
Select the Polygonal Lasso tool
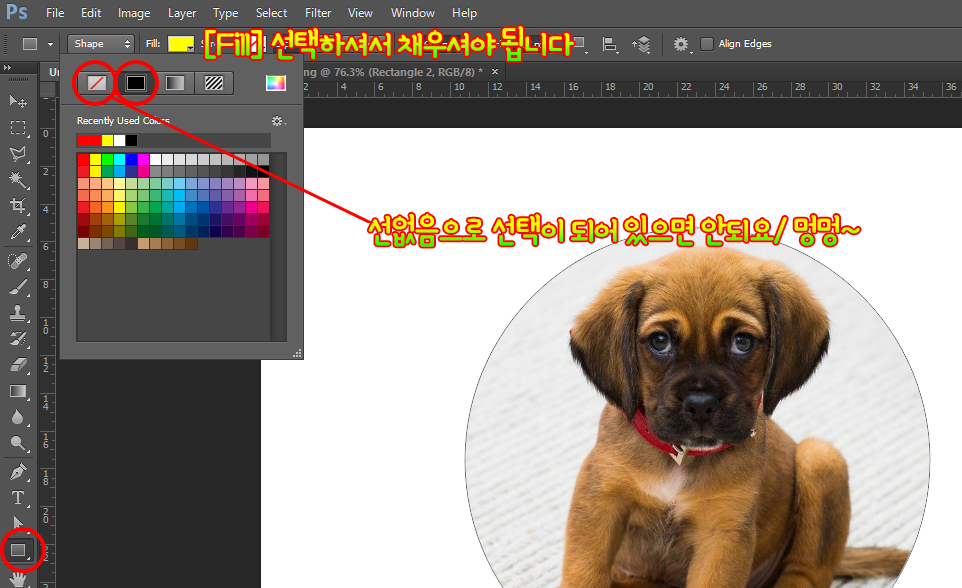click(x=18, y=153)
